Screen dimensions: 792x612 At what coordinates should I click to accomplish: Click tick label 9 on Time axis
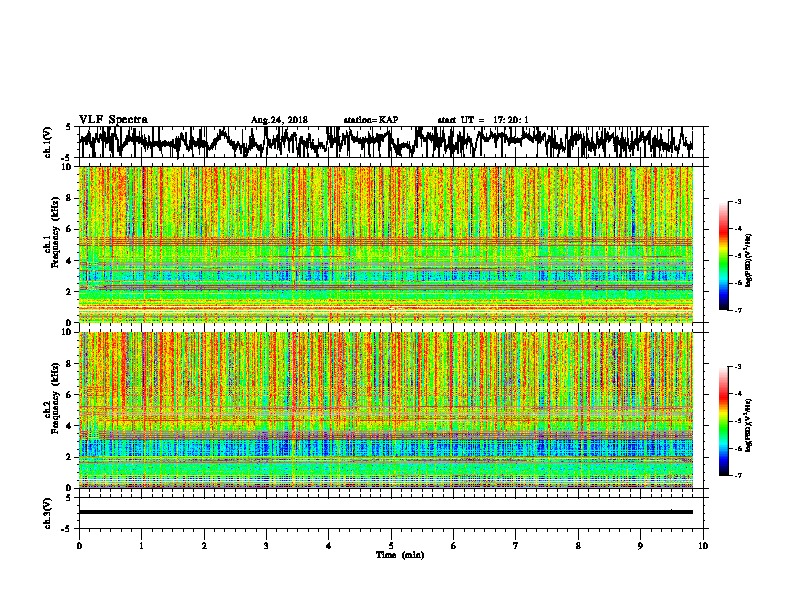(640, 546)
